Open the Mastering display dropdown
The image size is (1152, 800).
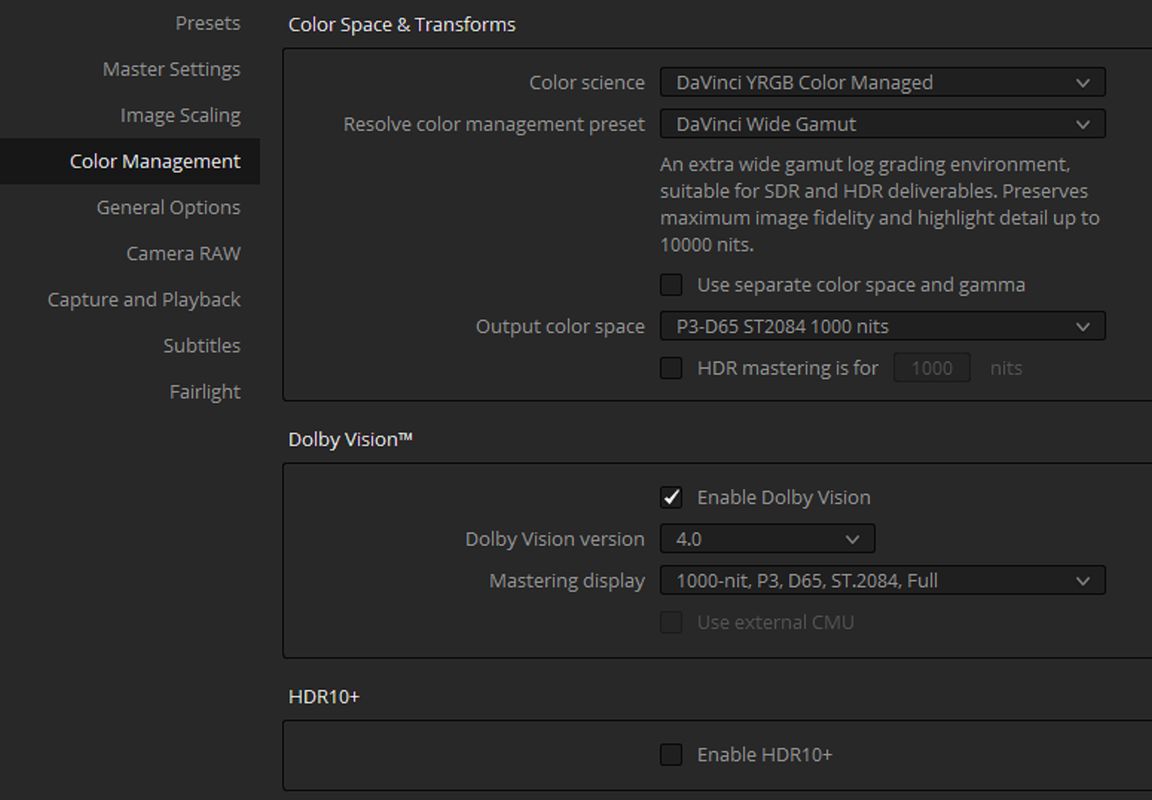tap(882, 581)
